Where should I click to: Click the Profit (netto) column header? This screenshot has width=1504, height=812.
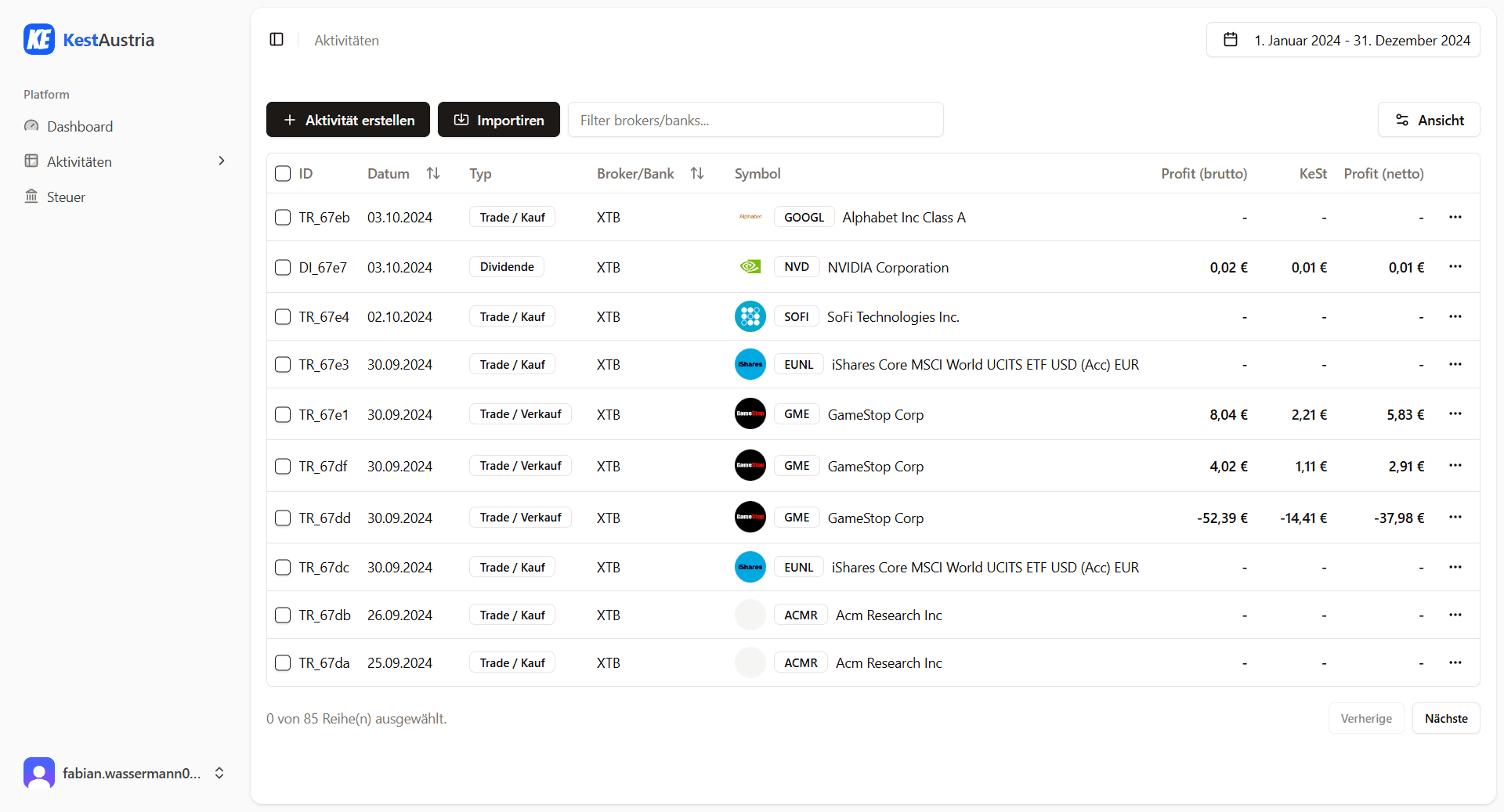[1383, 173]
